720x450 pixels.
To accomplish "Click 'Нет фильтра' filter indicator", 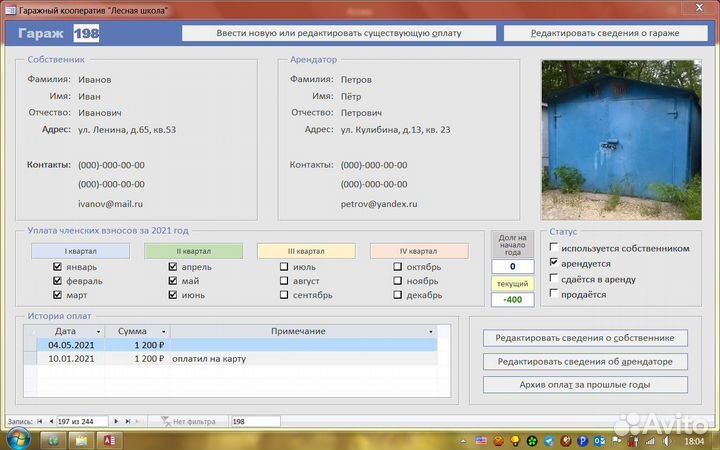I will coord(187,422).
